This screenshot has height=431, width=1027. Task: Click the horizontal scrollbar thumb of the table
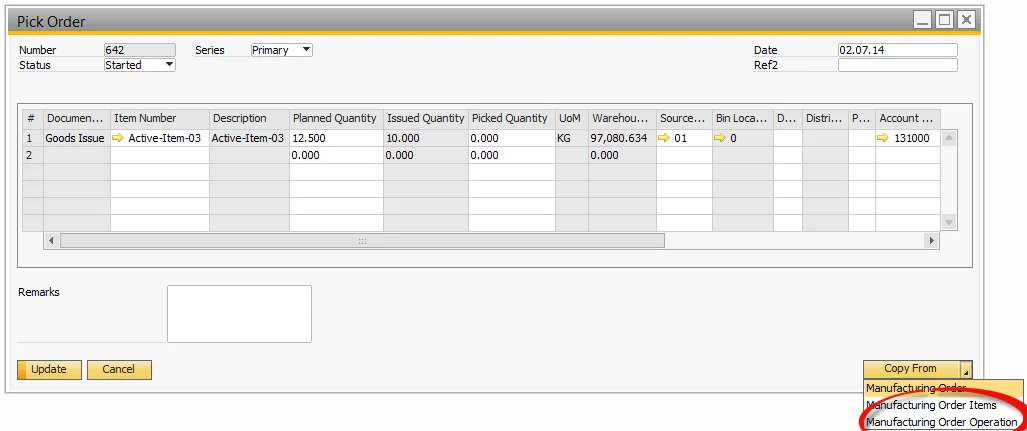(362, 241)
